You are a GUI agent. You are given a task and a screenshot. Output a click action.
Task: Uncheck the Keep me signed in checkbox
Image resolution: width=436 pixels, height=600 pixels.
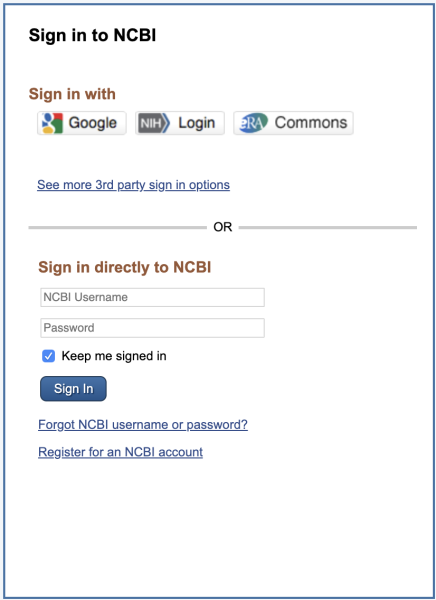tap(48, 356)
